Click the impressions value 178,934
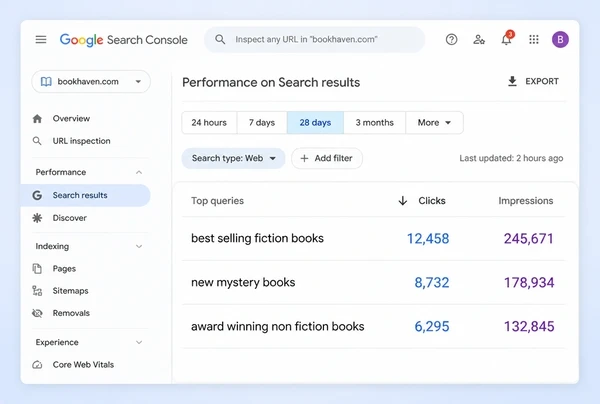The width and height of the screenshot is (600, 404). point(529,283)
